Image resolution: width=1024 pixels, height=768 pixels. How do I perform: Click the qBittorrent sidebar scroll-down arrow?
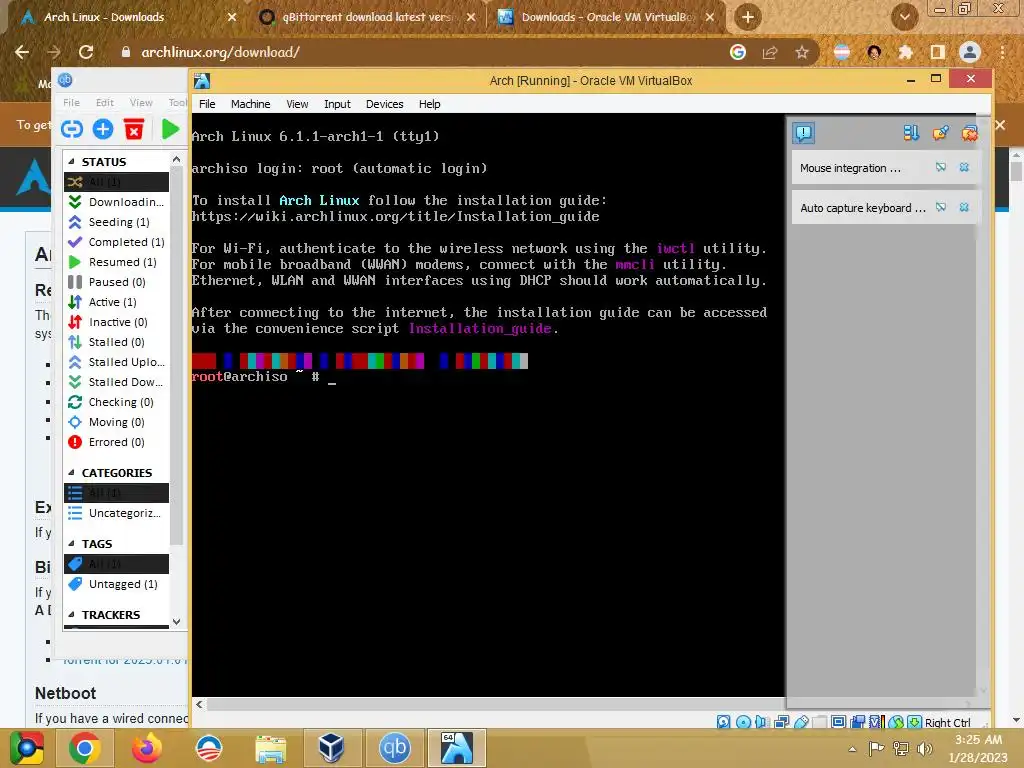176,621
